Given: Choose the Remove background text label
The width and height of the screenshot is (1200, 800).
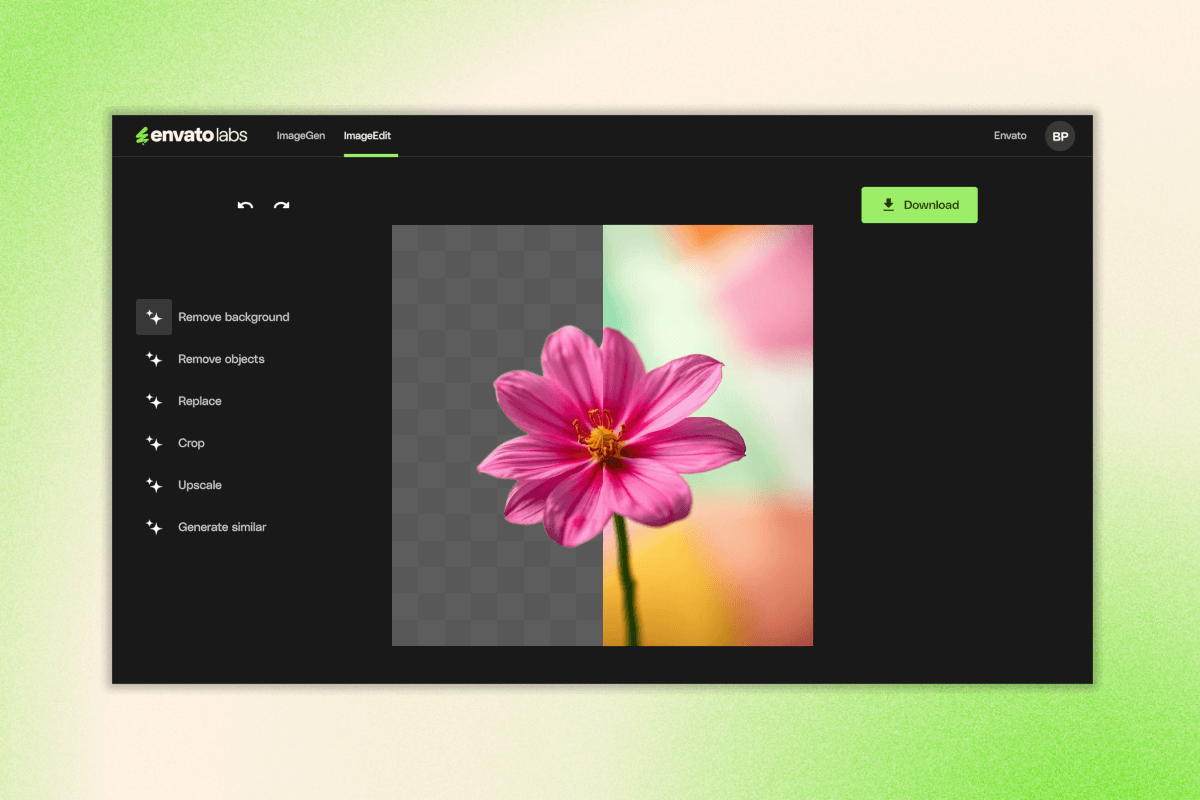Looking at the screenshot, I should click(x=233, y=317).
